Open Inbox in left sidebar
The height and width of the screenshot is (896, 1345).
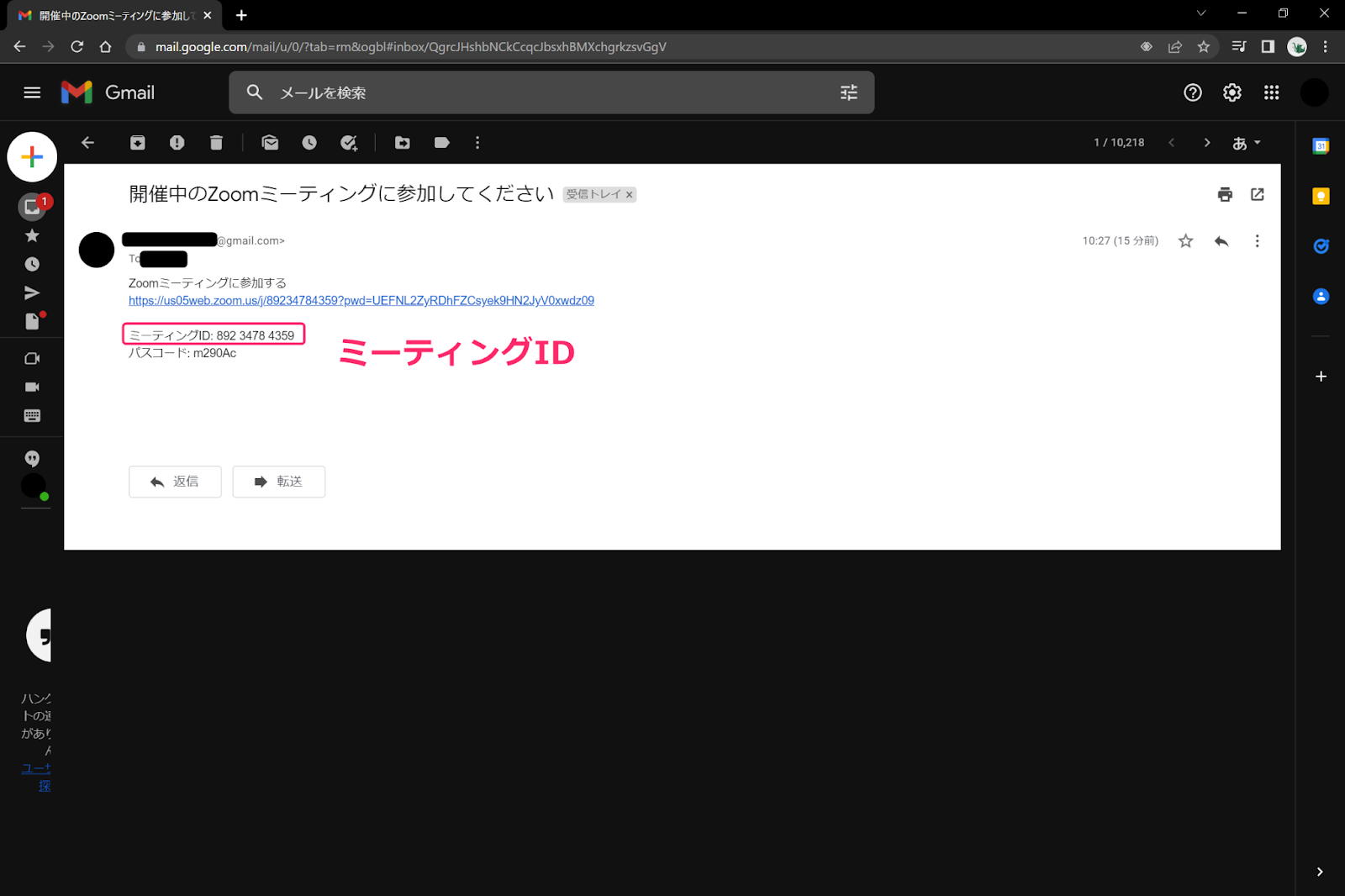[x=32, y=207]
